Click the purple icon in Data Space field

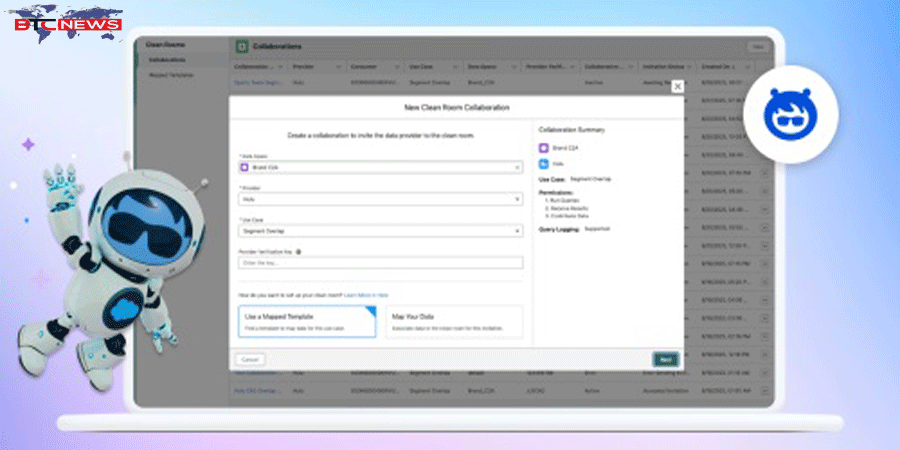245,167
